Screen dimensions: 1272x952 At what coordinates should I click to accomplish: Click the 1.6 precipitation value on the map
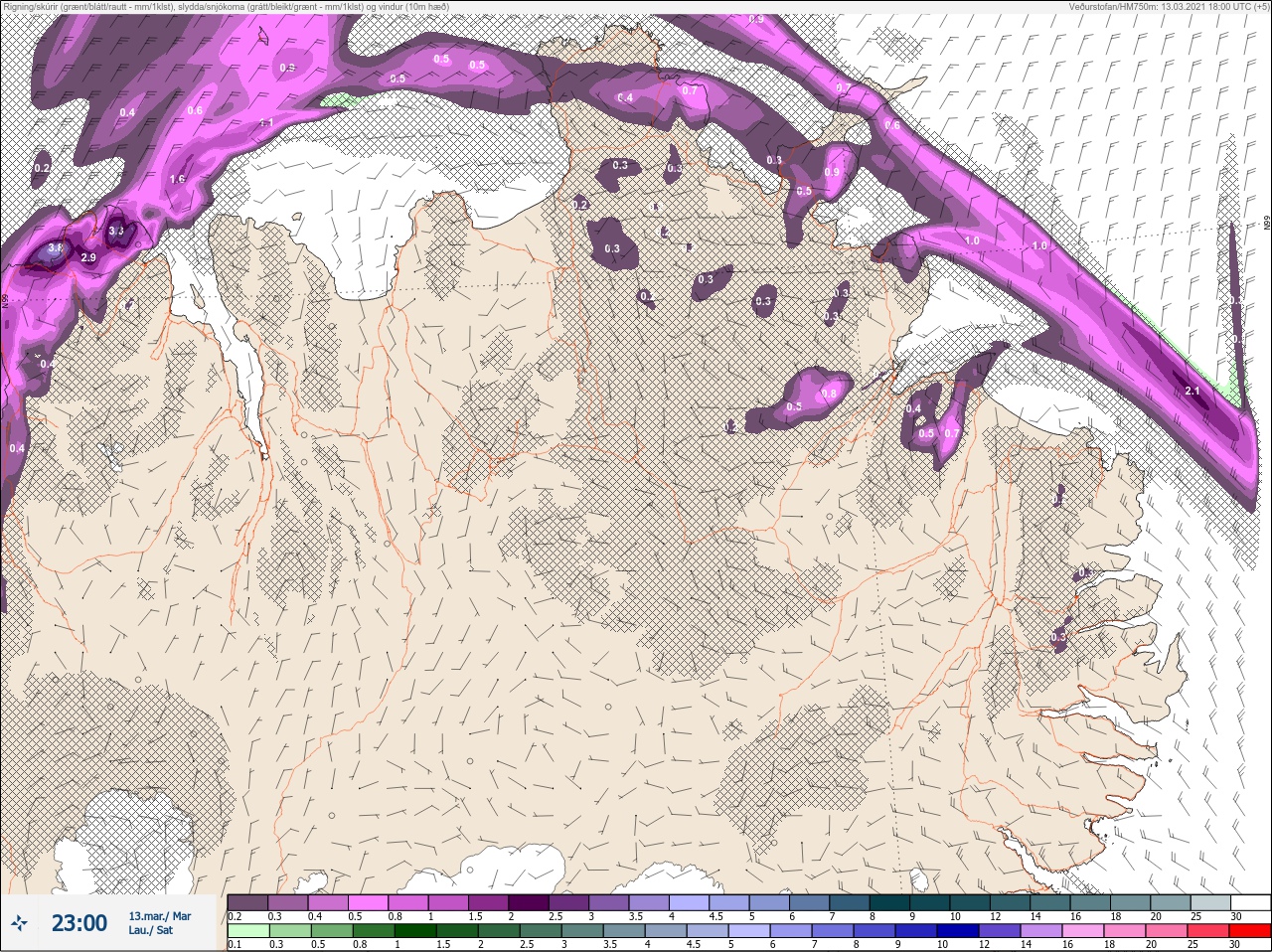(x=177, y=180)
